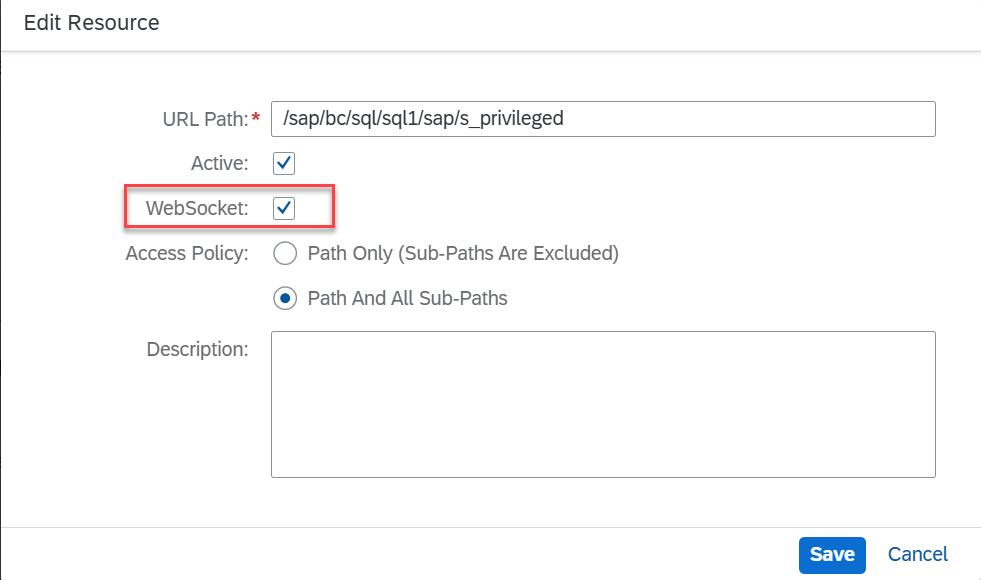Click inside the URL Path input field
Screen dimensions: 981x580
[x=603, y=119]
